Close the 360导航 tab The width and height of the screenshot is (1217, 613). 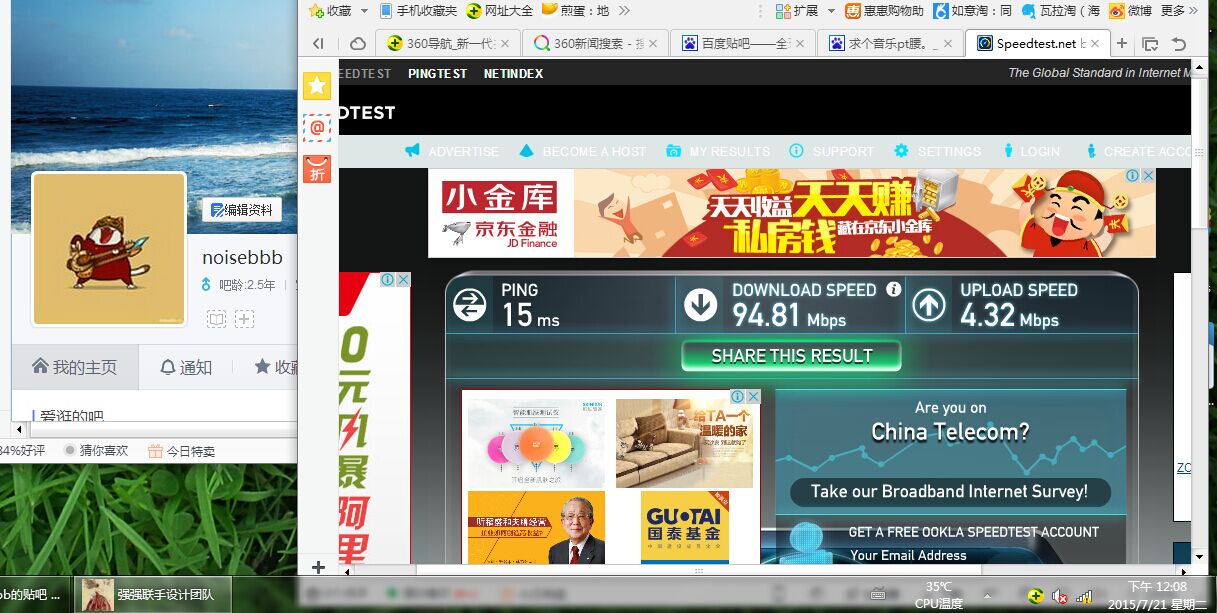[x=506, y=43]
